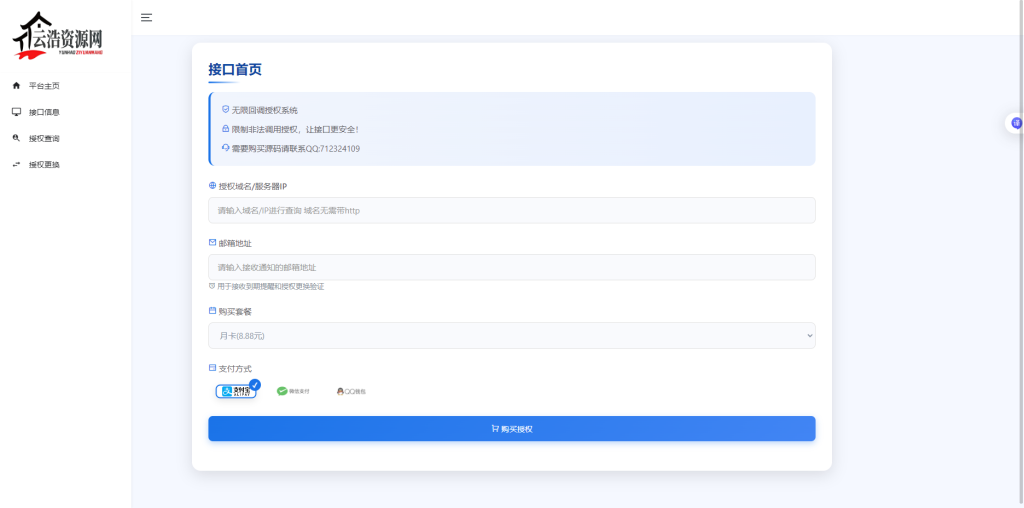
Task: Select the Alipay (支付宝) payment option
Action: (x=237, y=391)
